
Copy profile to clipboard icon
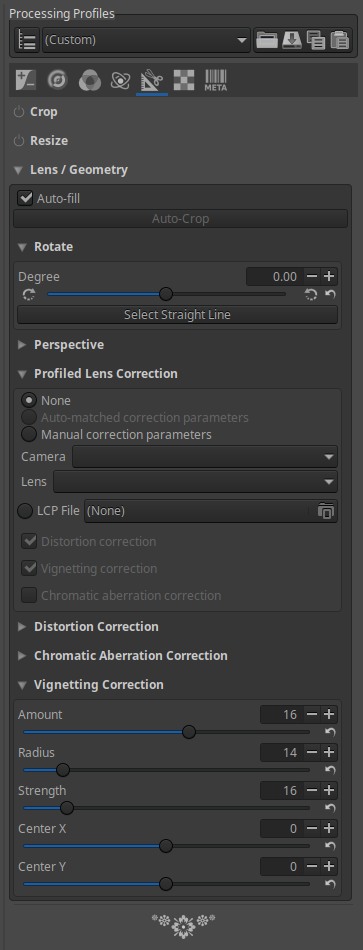(x=316, y=41)
